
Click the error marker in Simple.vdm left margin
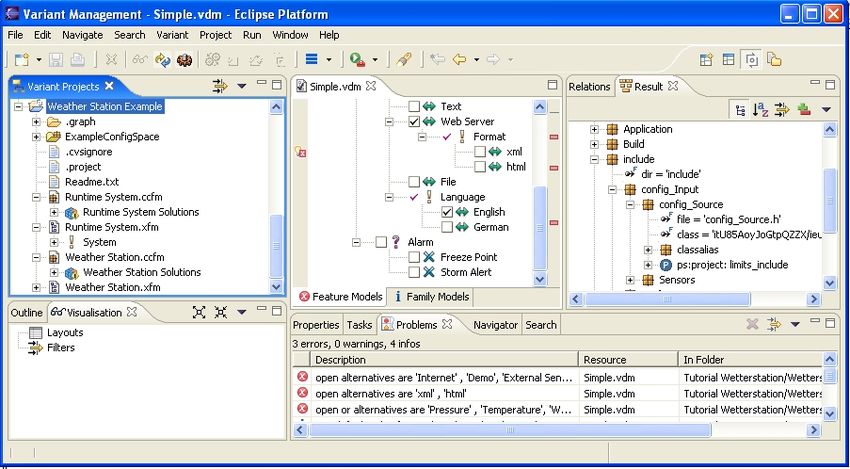pyautogui.click(x=300, y=151)
